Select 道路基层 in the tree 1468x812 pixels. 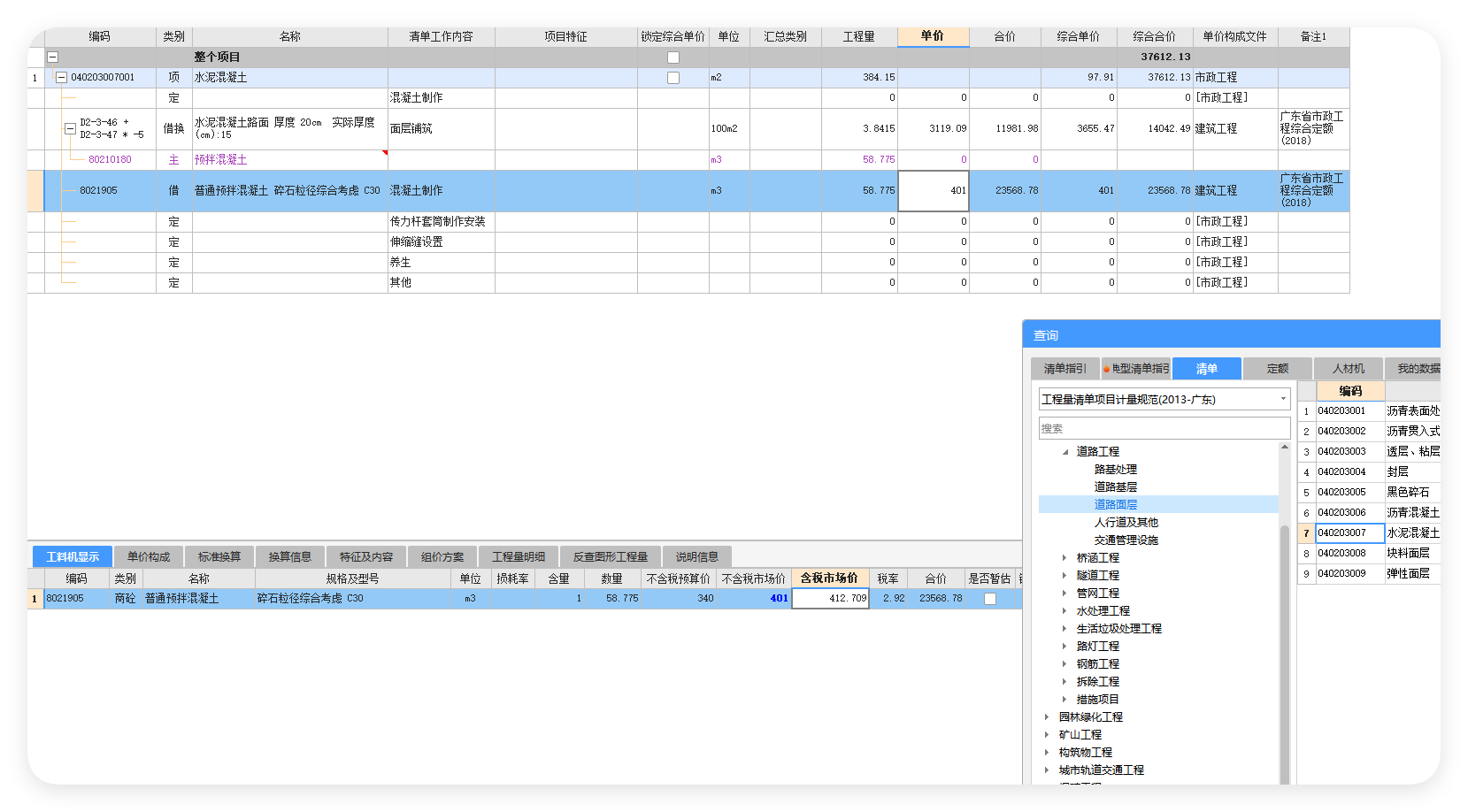1115,487
